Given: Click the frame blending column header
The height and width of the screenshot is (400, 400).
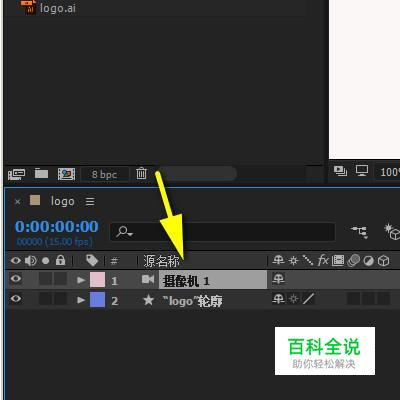Looking at the screenshot, I should 338,260.
